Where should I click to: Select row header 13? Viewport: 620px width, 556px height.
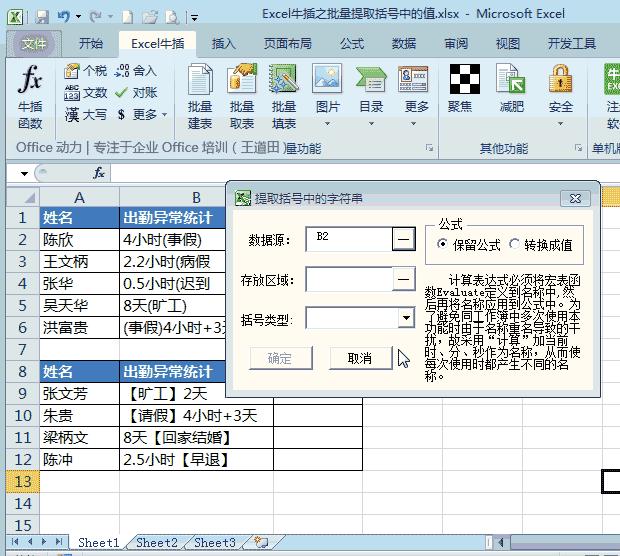pos(23,481)
